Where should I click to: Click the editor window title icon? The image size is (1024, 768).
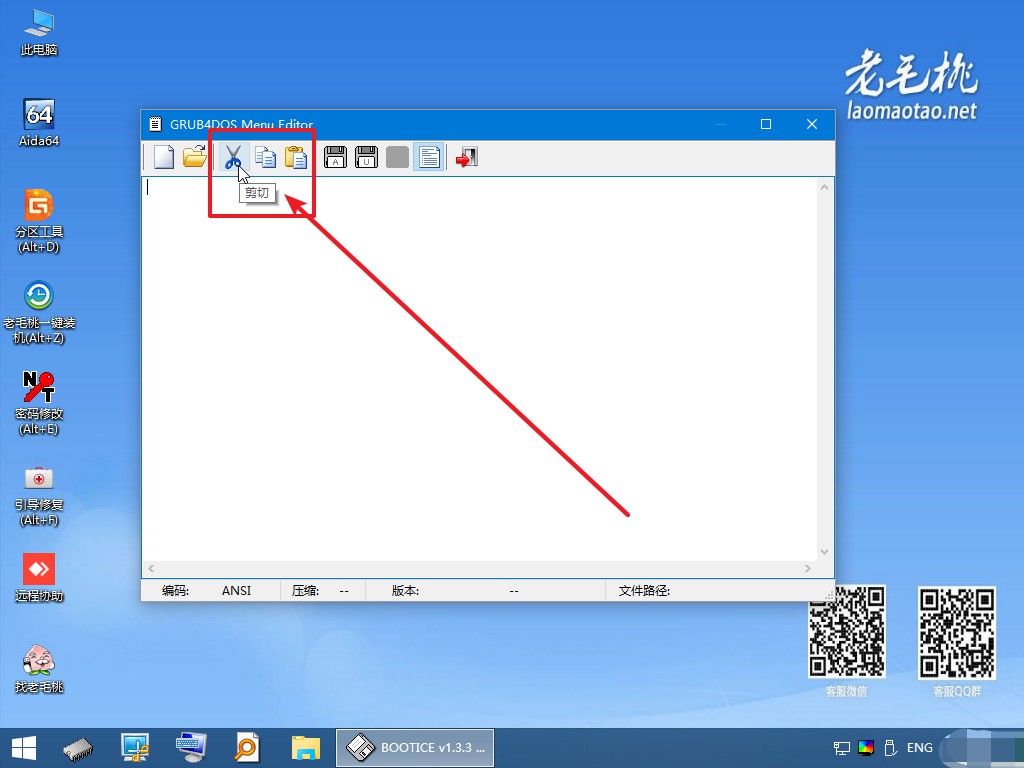155,124
